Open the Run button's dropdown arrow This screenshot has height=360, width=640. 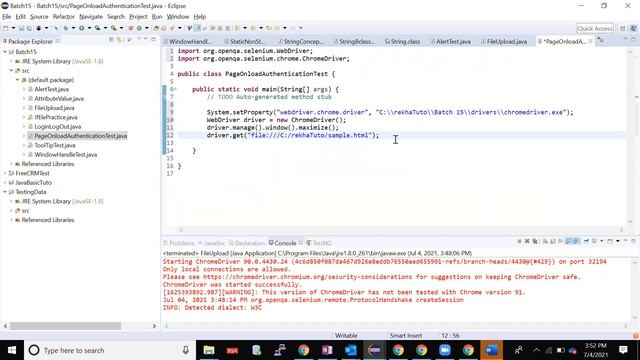89,28
